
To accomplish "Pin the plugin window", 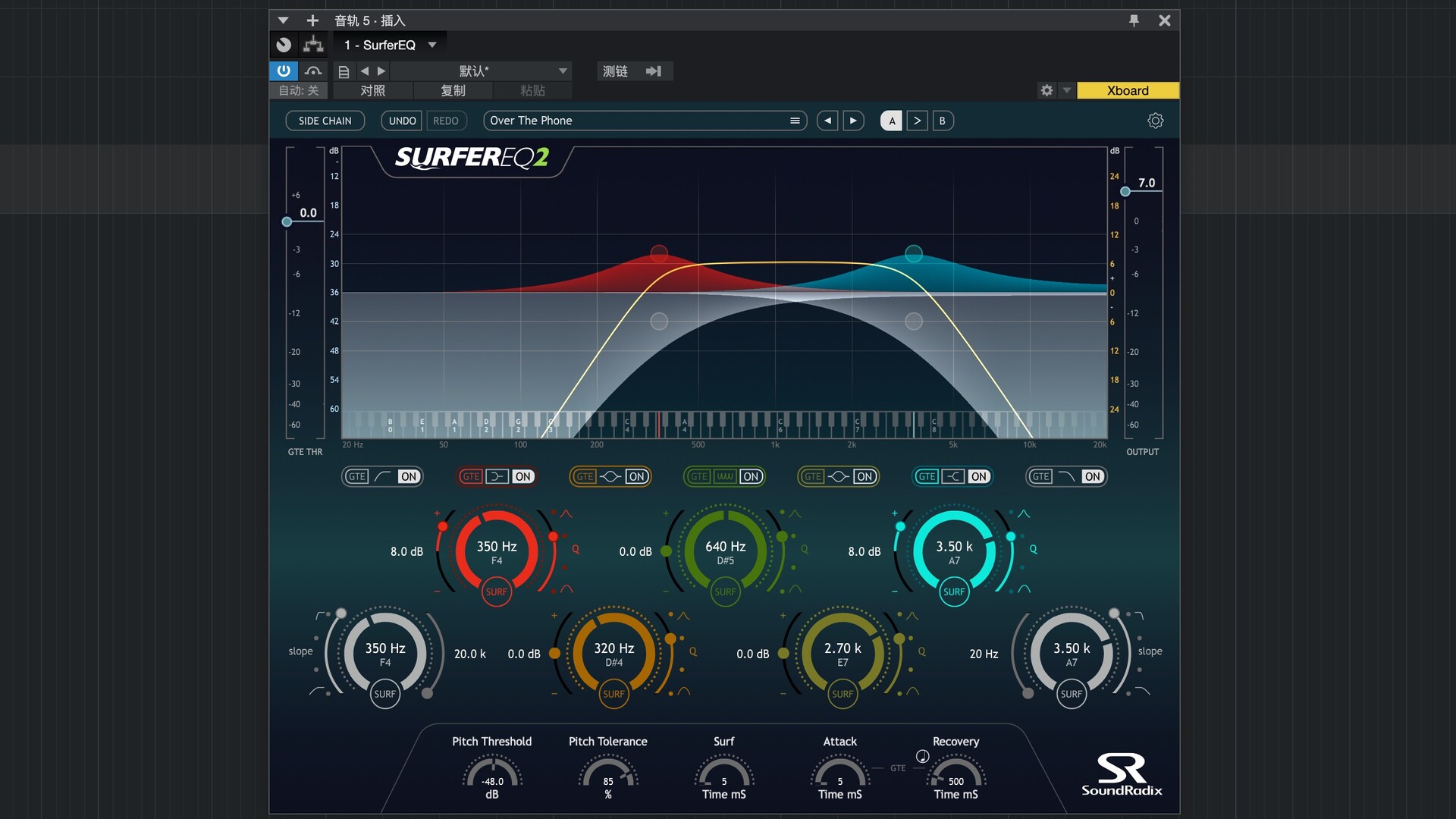I will tap(1134, 20).
